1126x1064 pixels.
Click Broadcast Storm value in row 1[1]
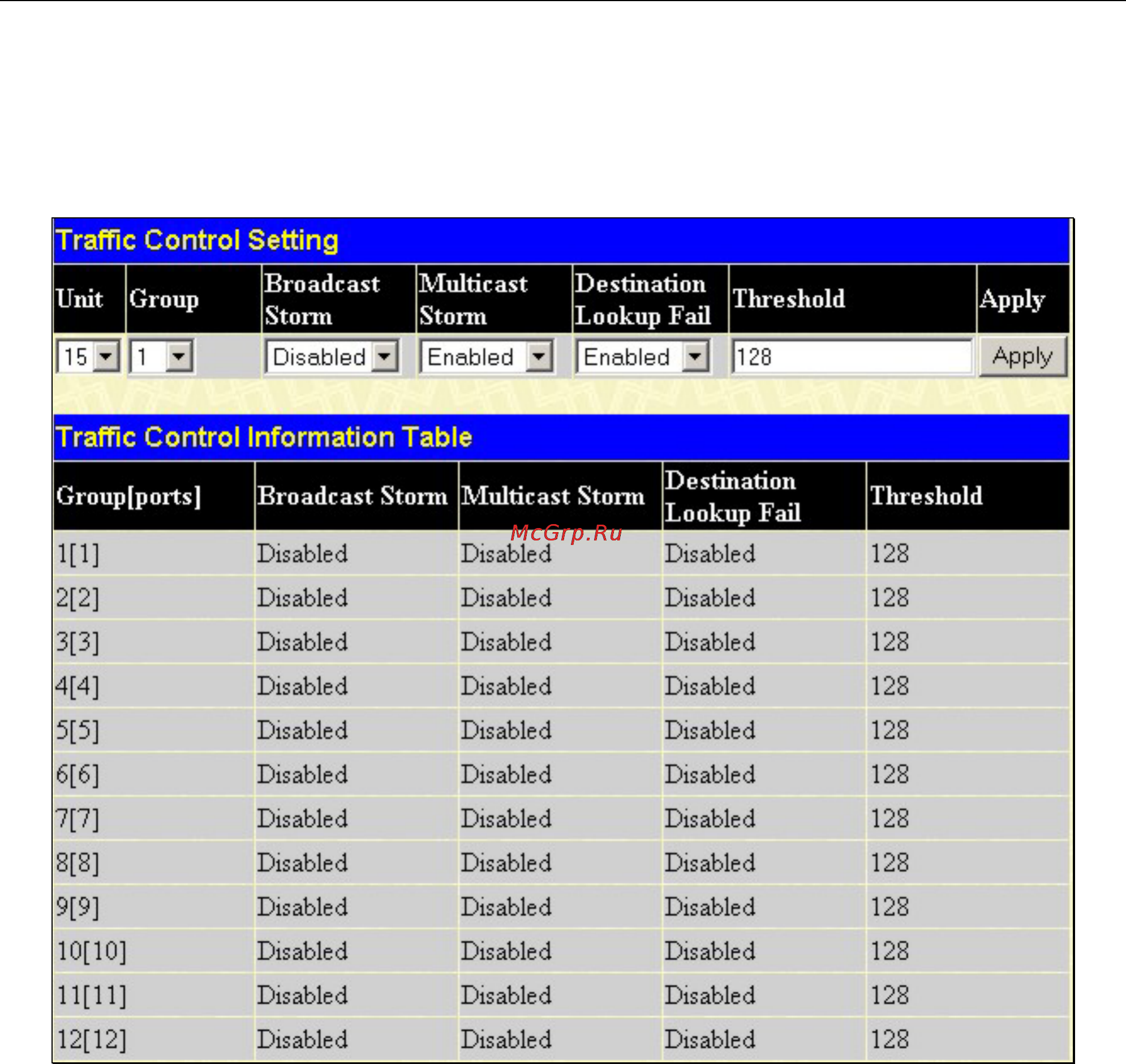tap(302, 553)
